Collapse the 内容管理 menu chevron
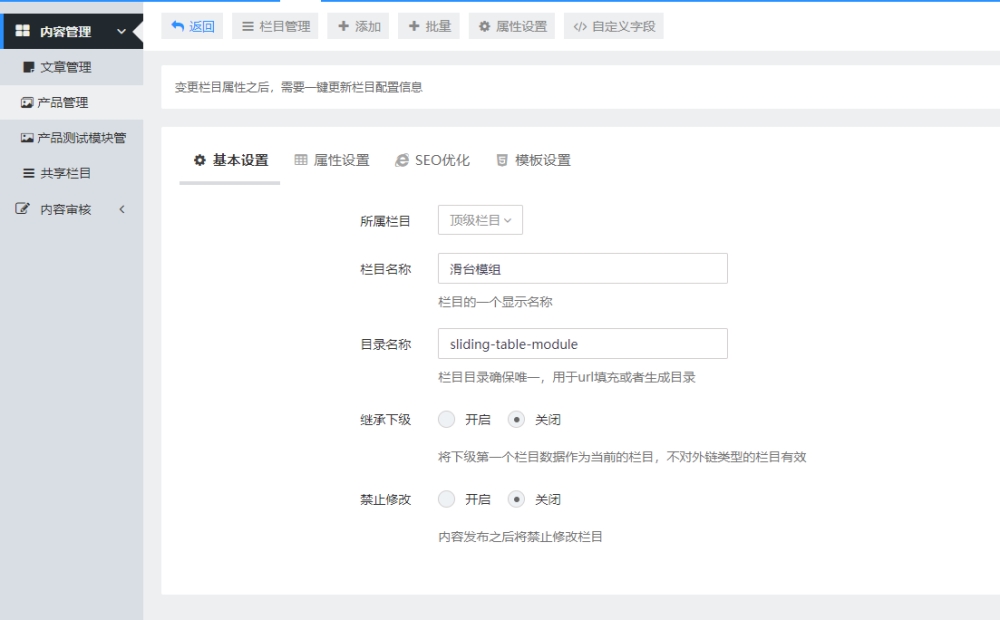1000x620 pixels. [x=122, y=31]
